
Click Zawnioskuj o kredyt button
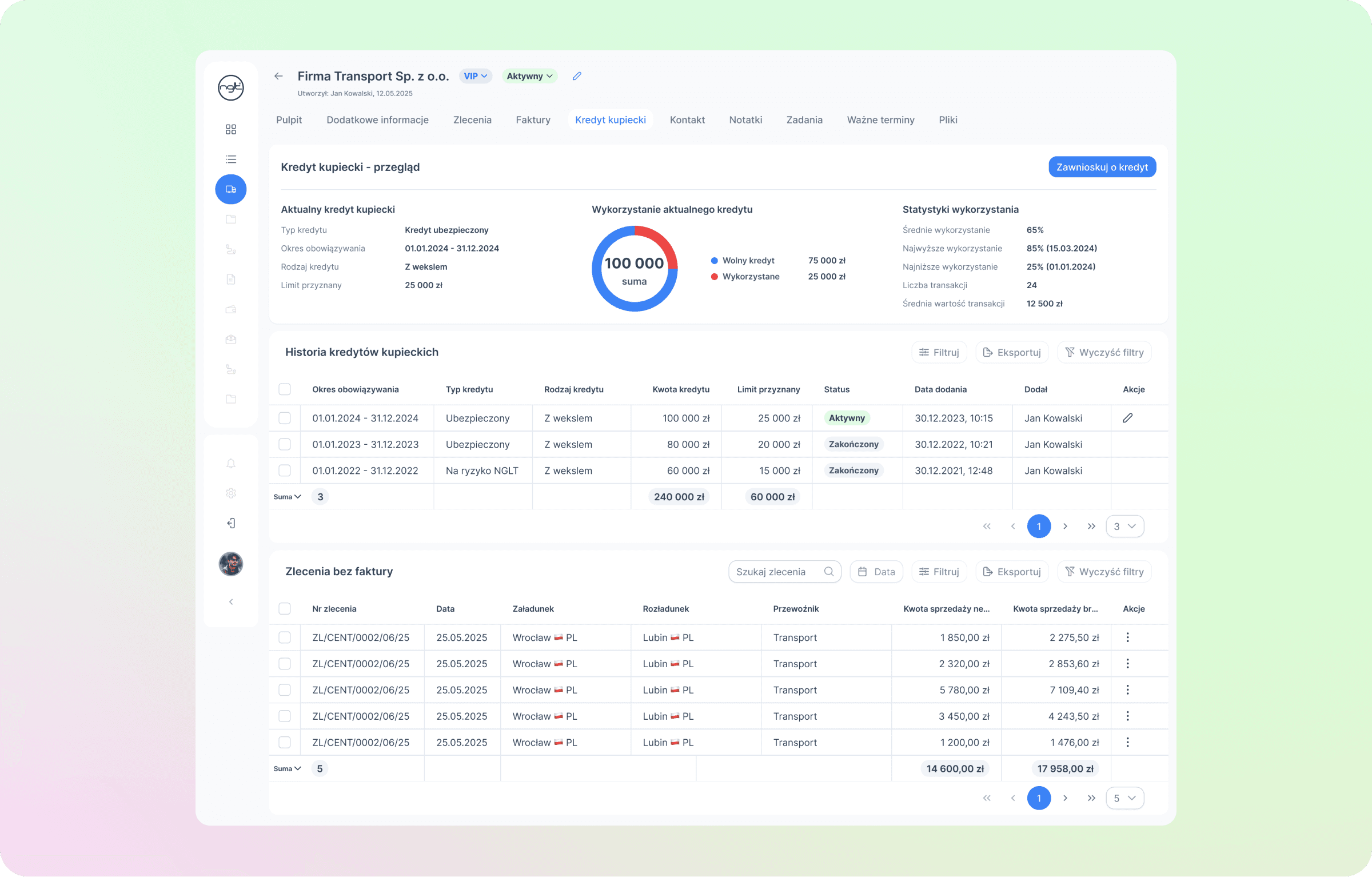[1102, 167]
